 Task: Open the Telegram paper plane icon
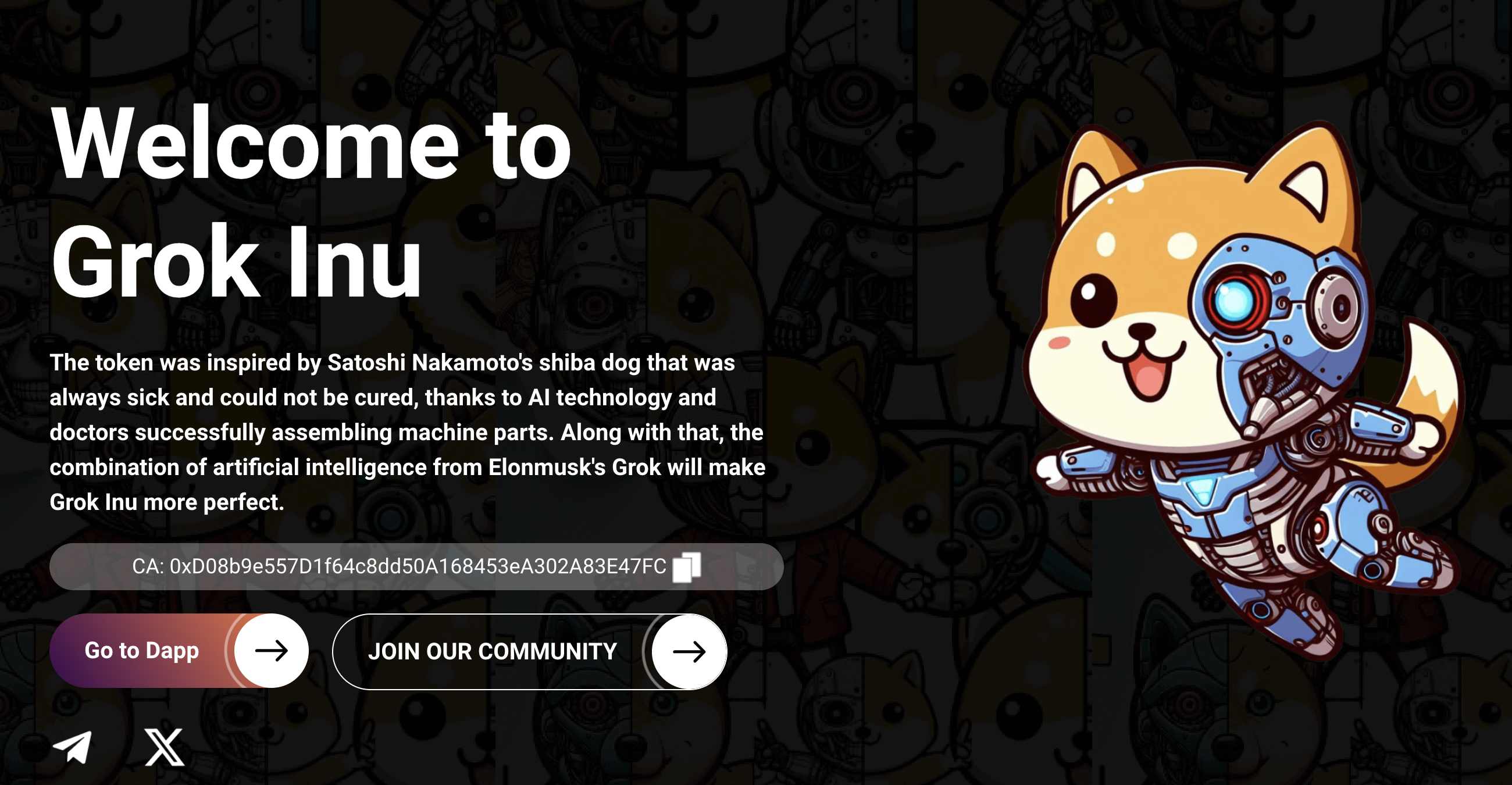point(73,747)
